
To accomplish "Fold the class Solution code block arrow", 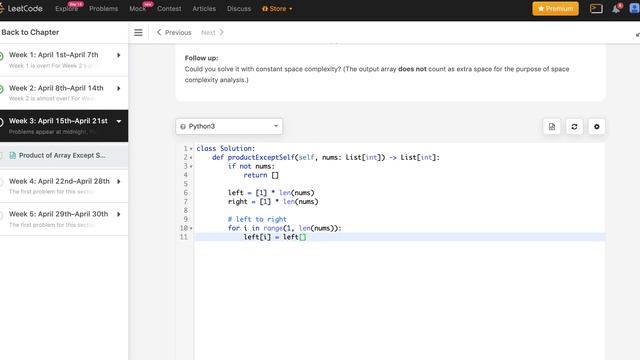I will point(191,149).
